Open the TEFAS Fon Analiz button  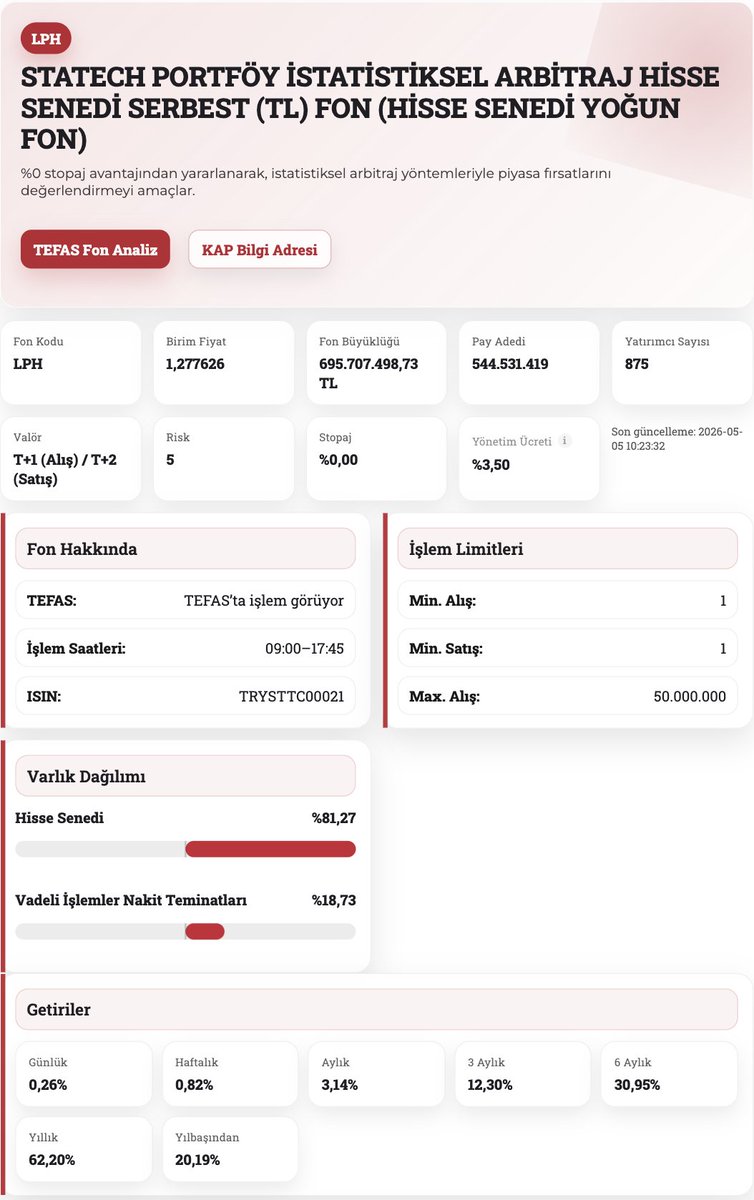[95, 250]
